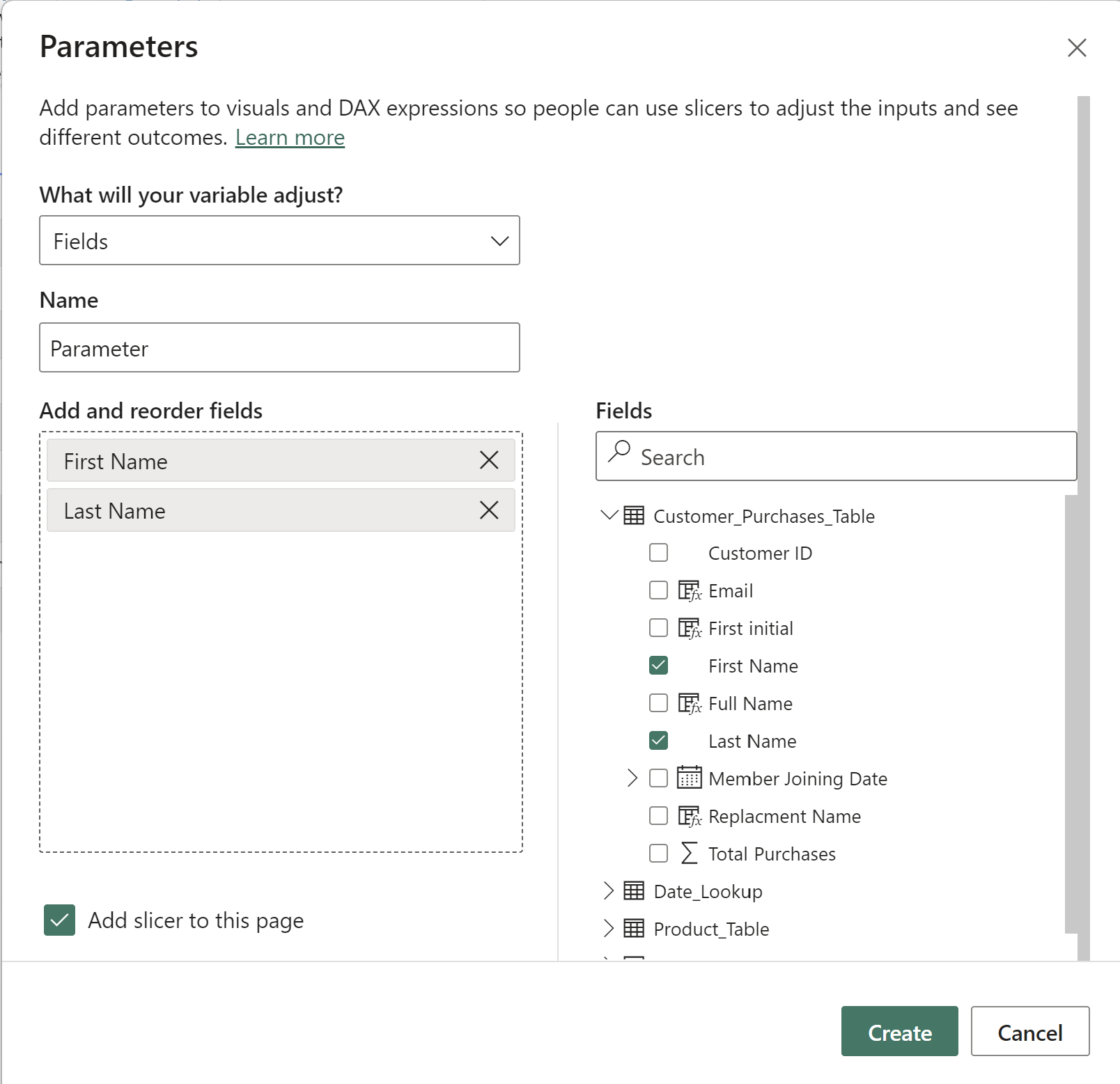Expand the Date_Lookup table
1120x1084 pixels.
[609, 891]
